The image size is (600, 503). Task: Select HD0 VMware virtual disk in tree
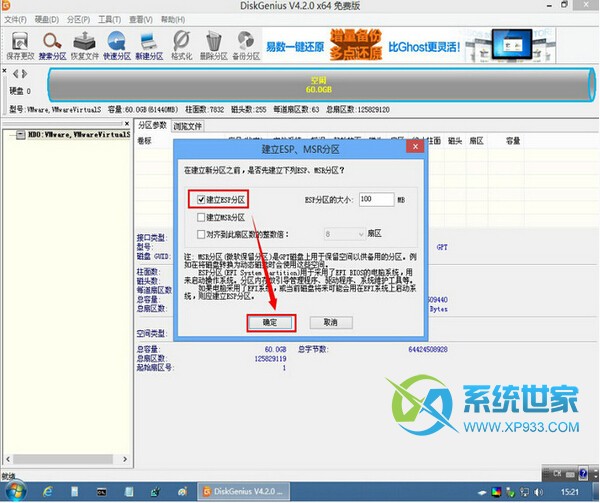(x=79, y=135)
